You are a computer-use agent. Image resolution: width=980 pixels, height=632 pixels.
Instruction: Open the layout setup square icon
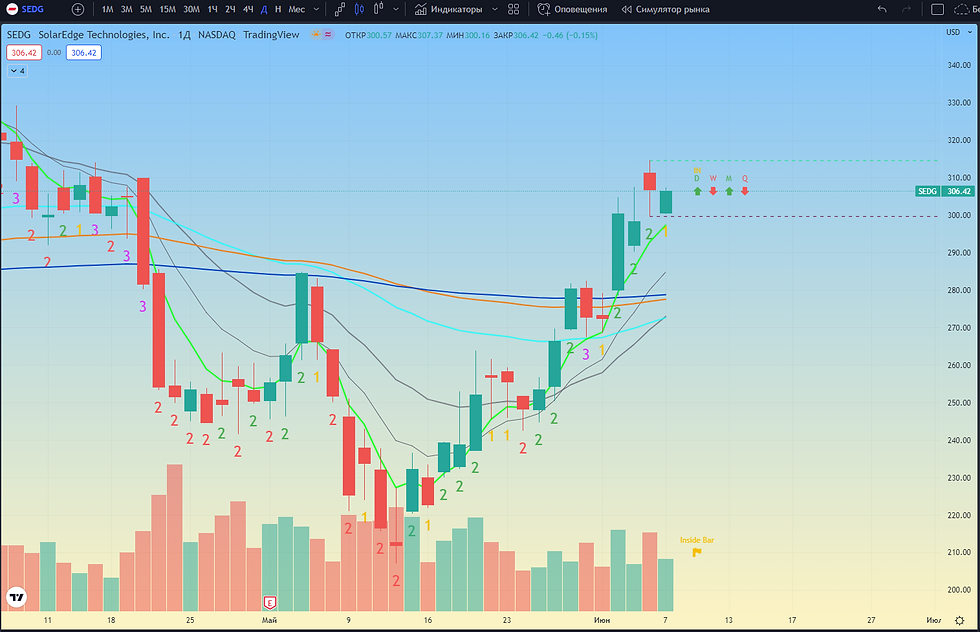(x=938, y=9)
